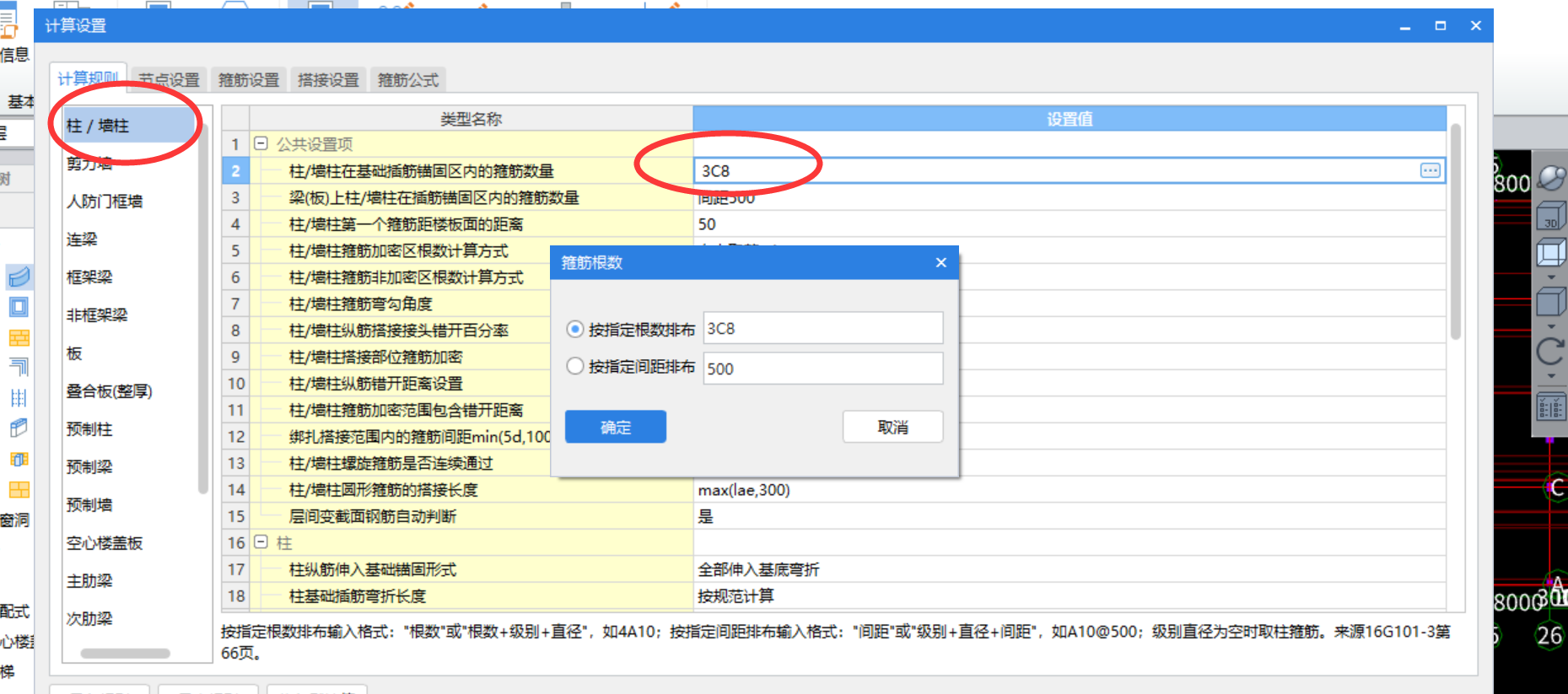Screen dimensions: 1568x694
Task: Maximize the 计算设置 window
Action: [1441, 26]
